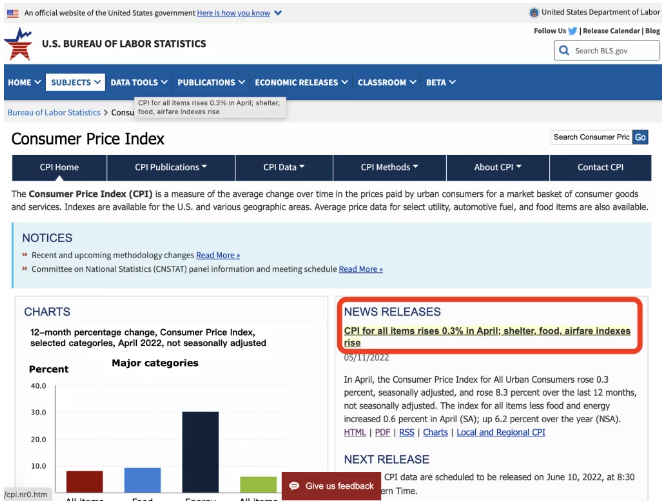662x504 pixels.
Task: Go to Bureau of Labor Statistics breadcrumb
Action: coord(54,113)
